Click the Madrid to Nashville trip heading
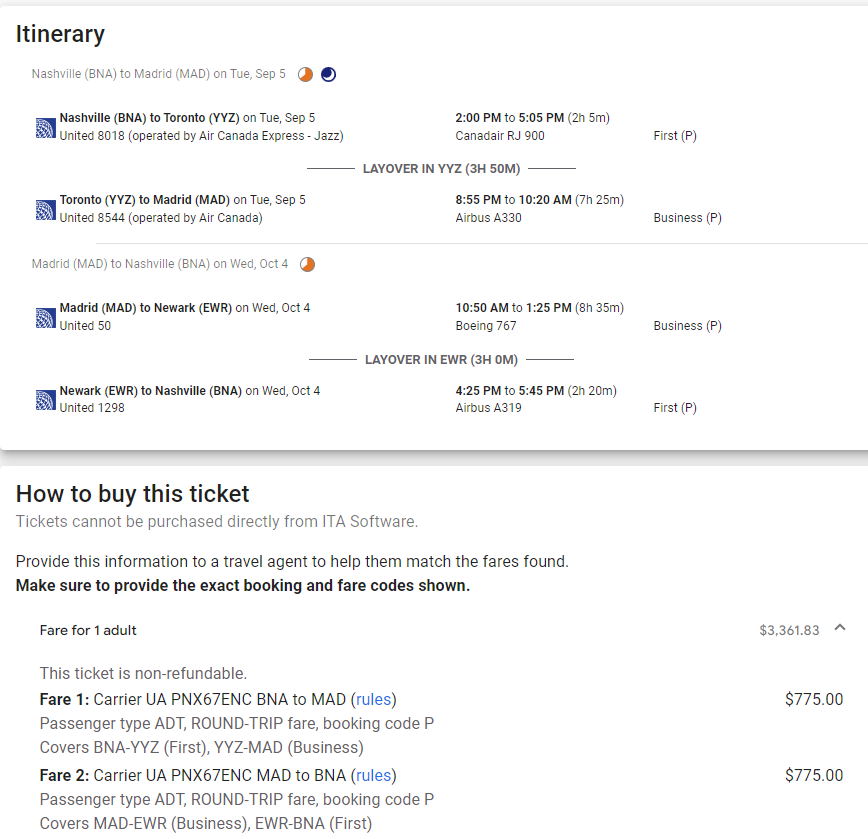Image resolution: width=868 pixels, height=839 pixels. [160, 264]
